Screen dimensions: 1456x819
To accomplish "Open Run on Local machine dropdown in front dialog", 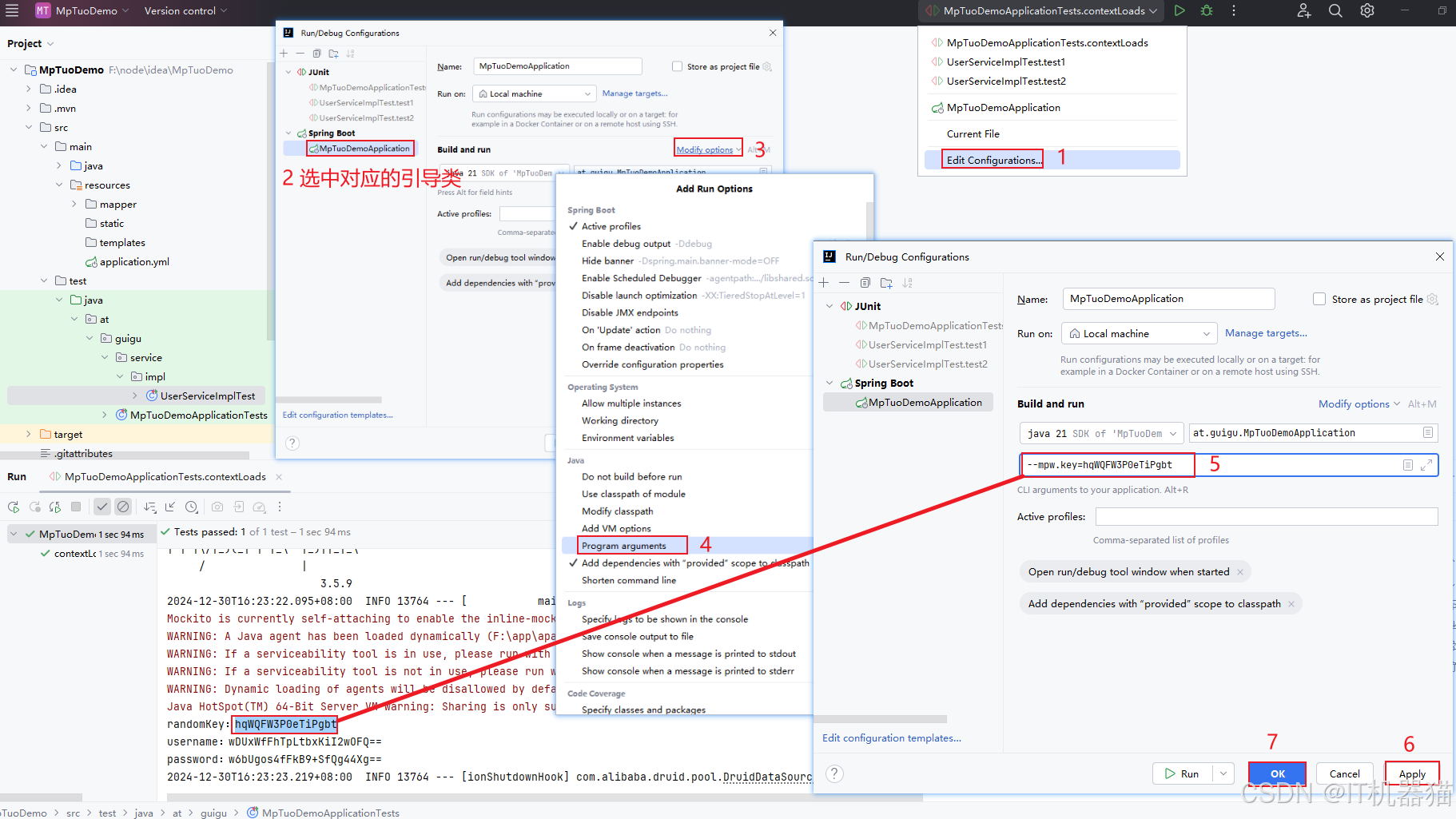I will [1139, 333].
